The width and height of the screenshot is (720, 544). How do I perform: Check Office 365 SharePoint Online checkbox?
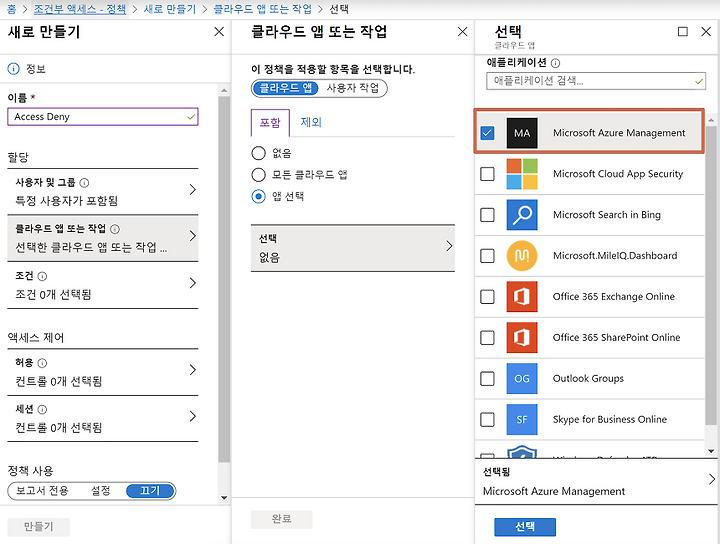[487, 337]
